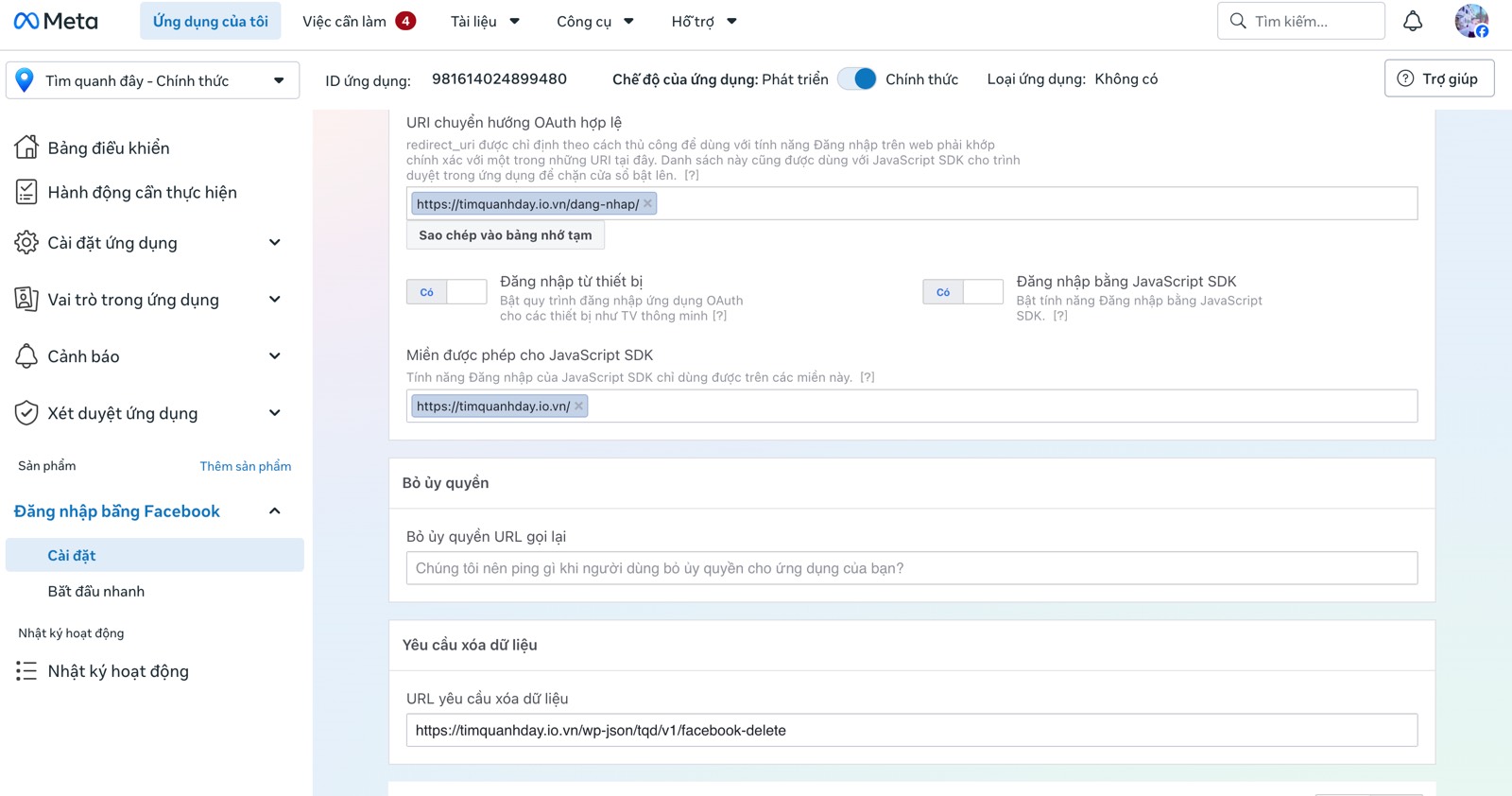Click Sao chép vào bảng nhớ tạm button
1512x796 pixels.
tap(506, 235)
